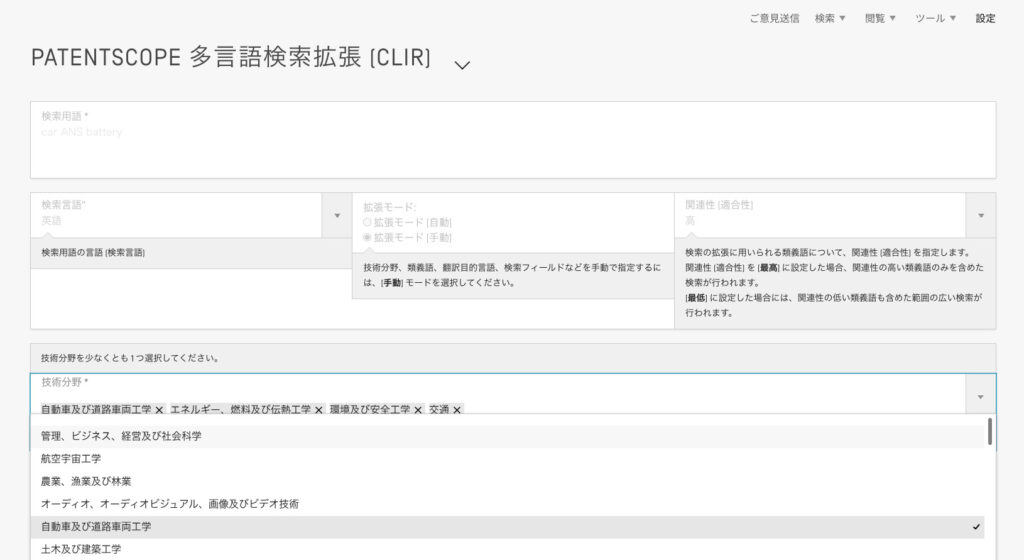Select 拡張モード [手動] radio button

pyautogui.click(x=367, y=237)
